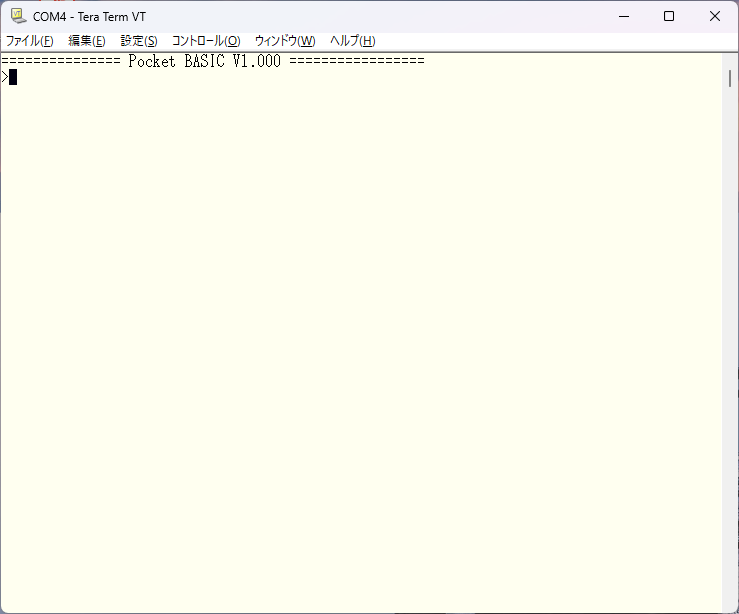Viewport: 739px width, 614px height.
Task: Click the equals signs left of "Pocket"
Action: coord(60,61)
